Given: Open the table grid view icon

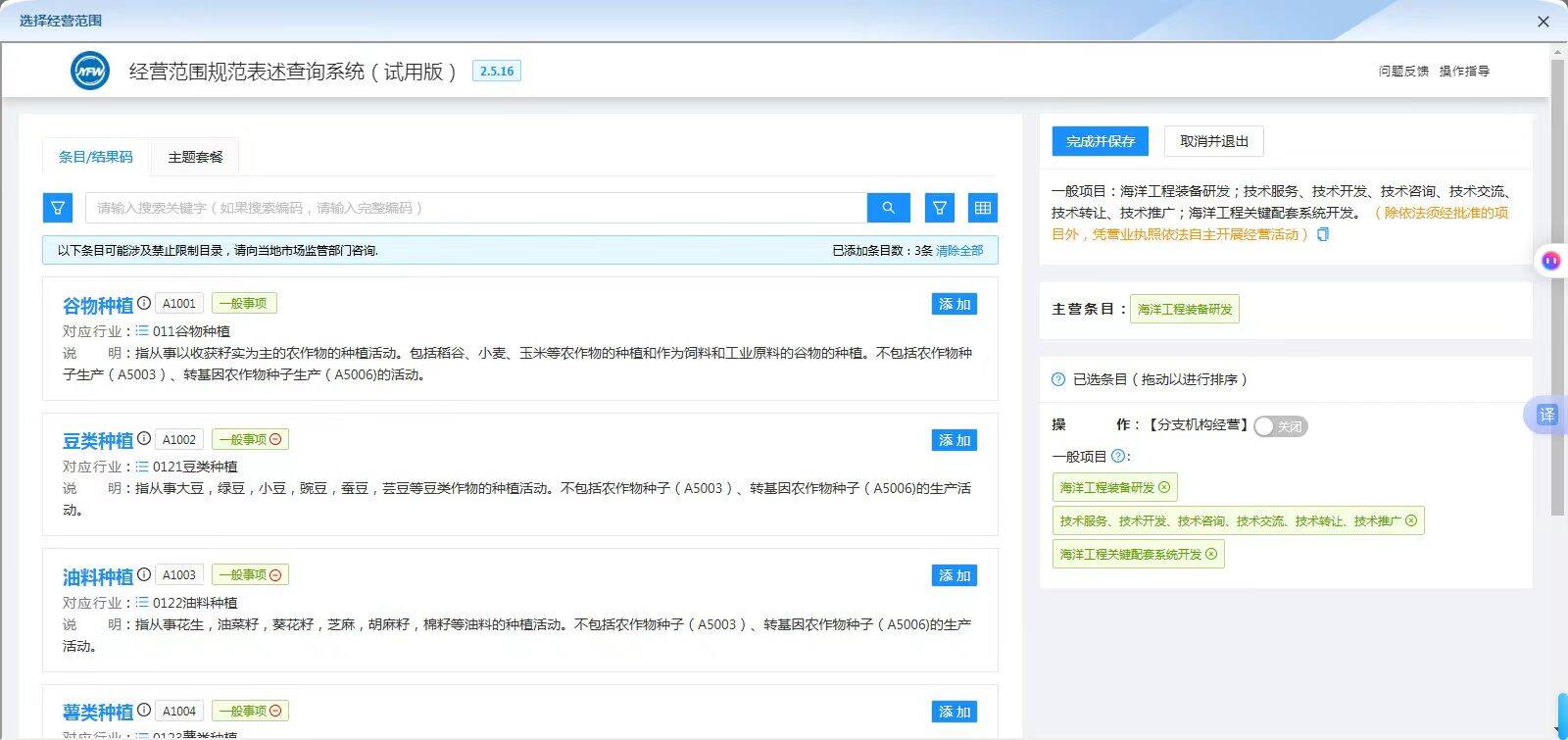Looking at the screenshot, I should (x=983, y=208).
